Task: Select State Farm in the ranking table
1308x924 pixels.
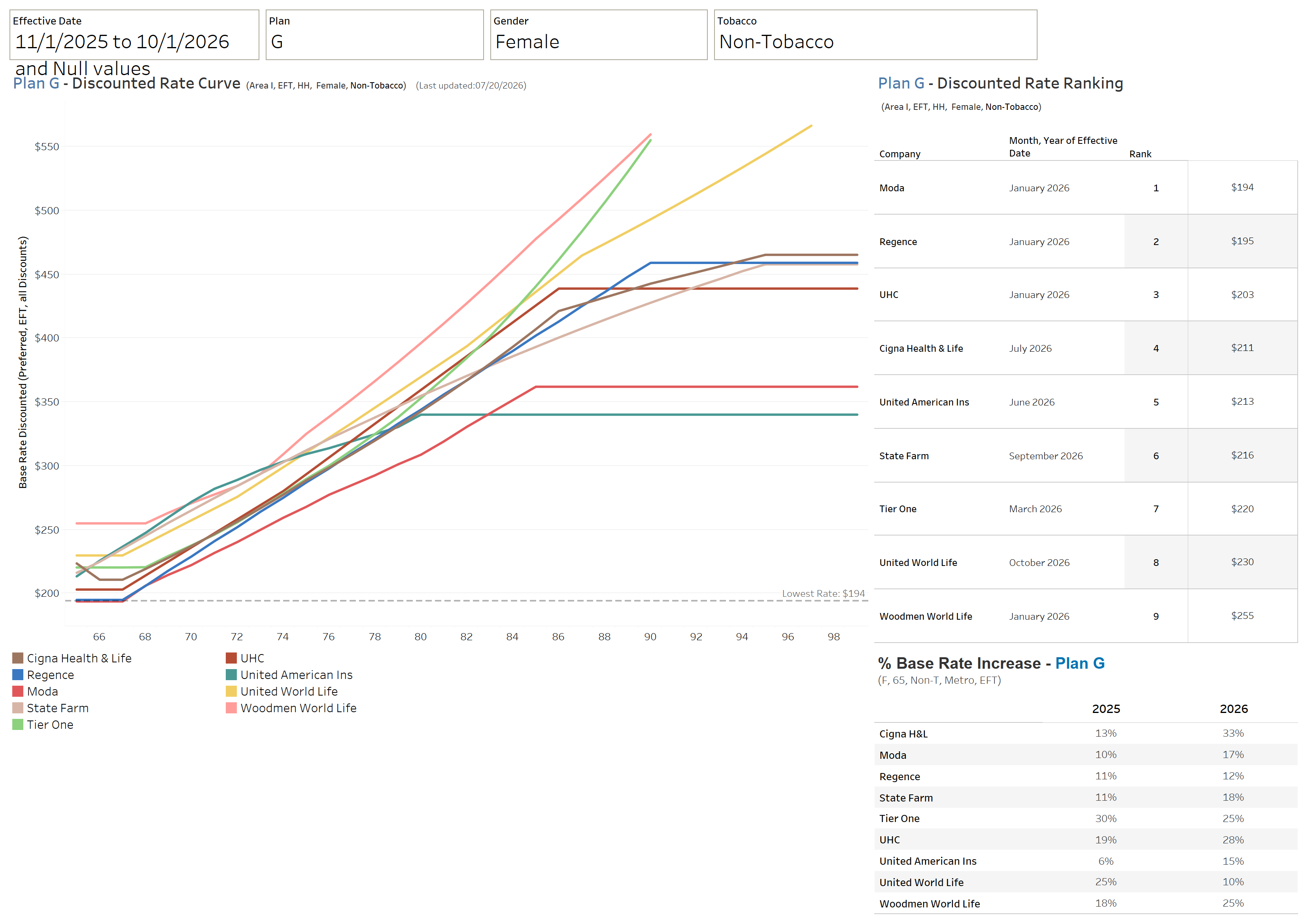Action: [x=904, y=456]
